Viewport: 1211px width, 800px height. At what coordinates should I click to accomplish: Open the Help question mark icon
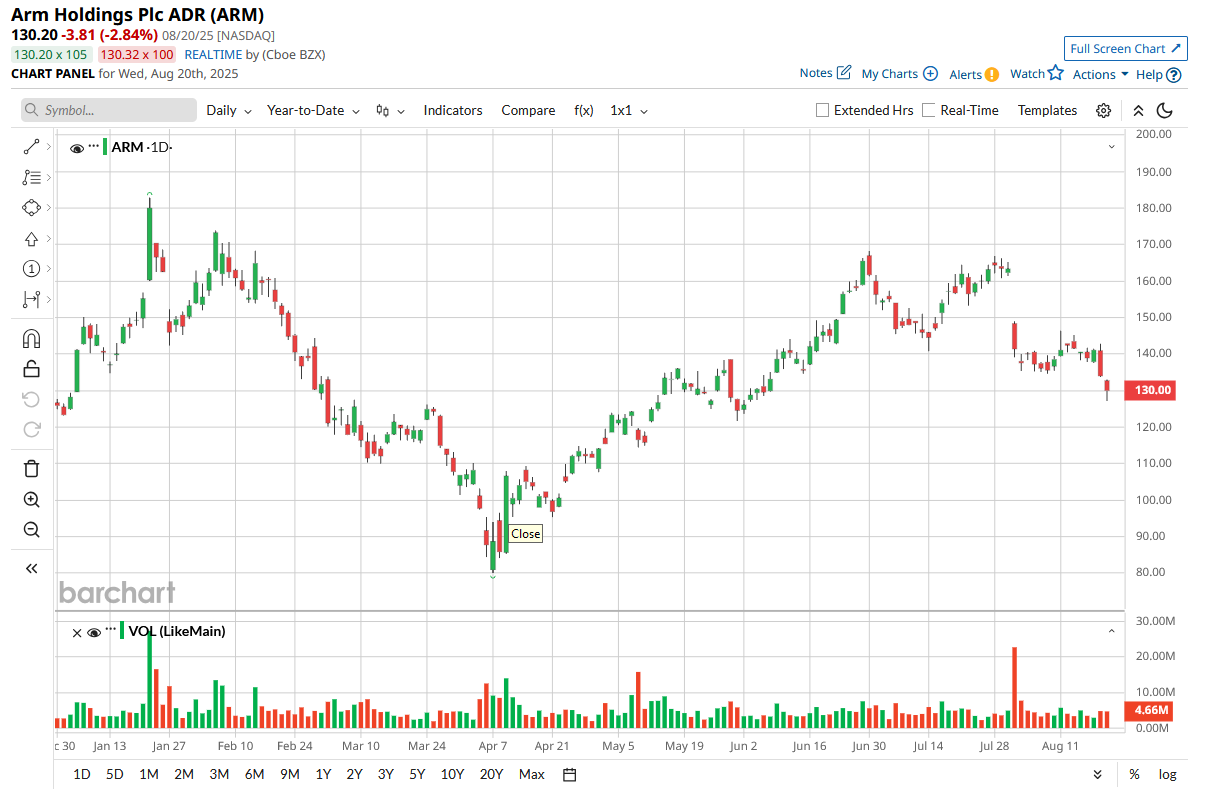tap(1174, 75)
